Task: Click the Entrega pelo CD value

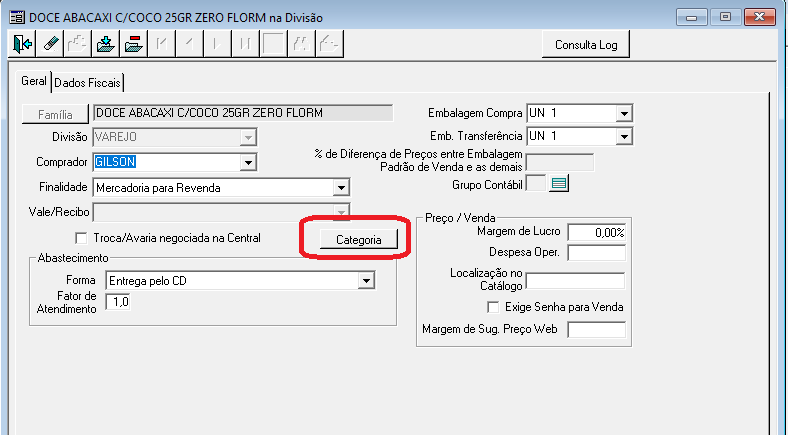Action: click(x=148, y=281)
